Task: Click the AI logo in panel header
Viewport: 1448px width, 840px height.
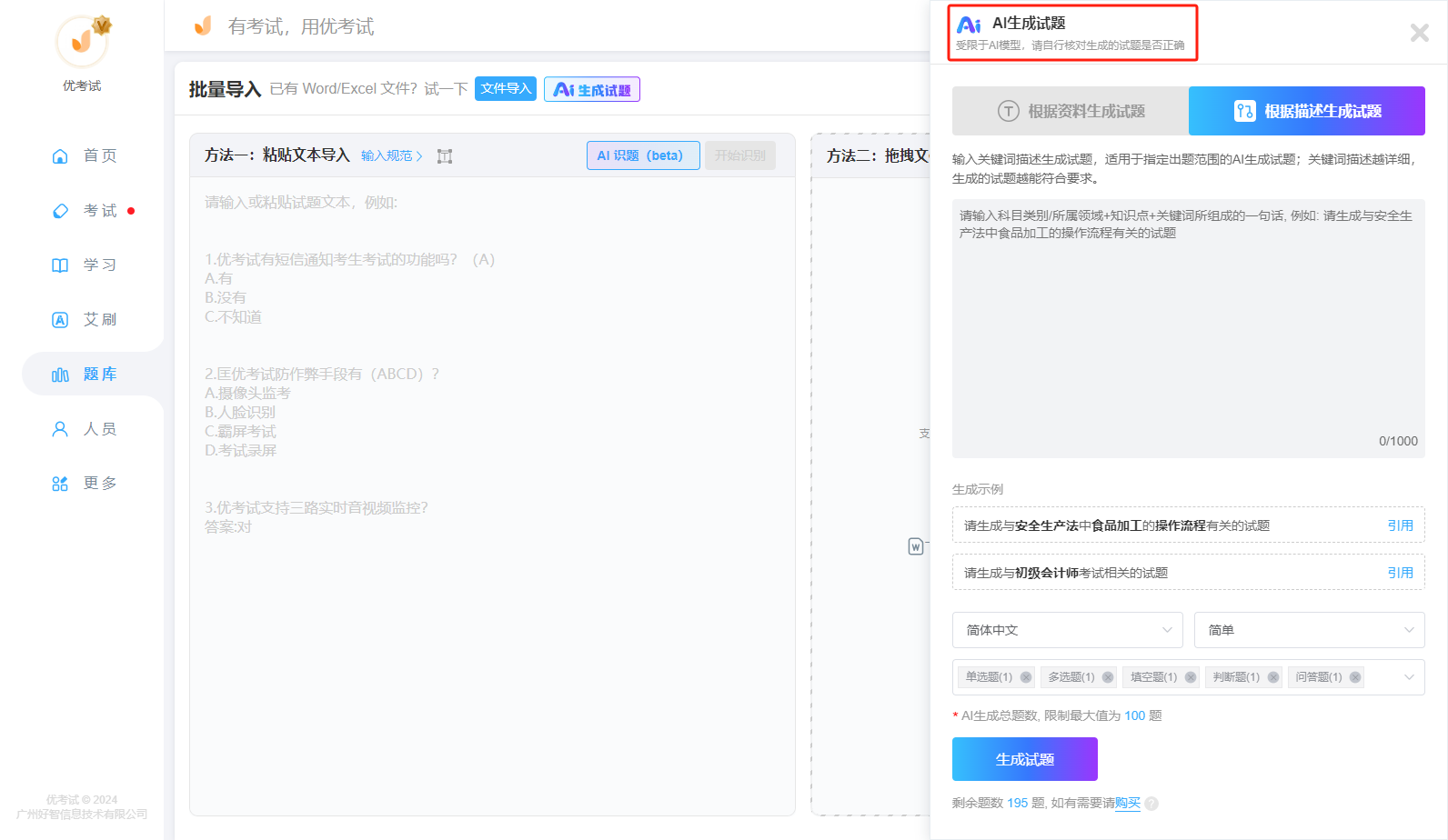Action: coord(970,25)
